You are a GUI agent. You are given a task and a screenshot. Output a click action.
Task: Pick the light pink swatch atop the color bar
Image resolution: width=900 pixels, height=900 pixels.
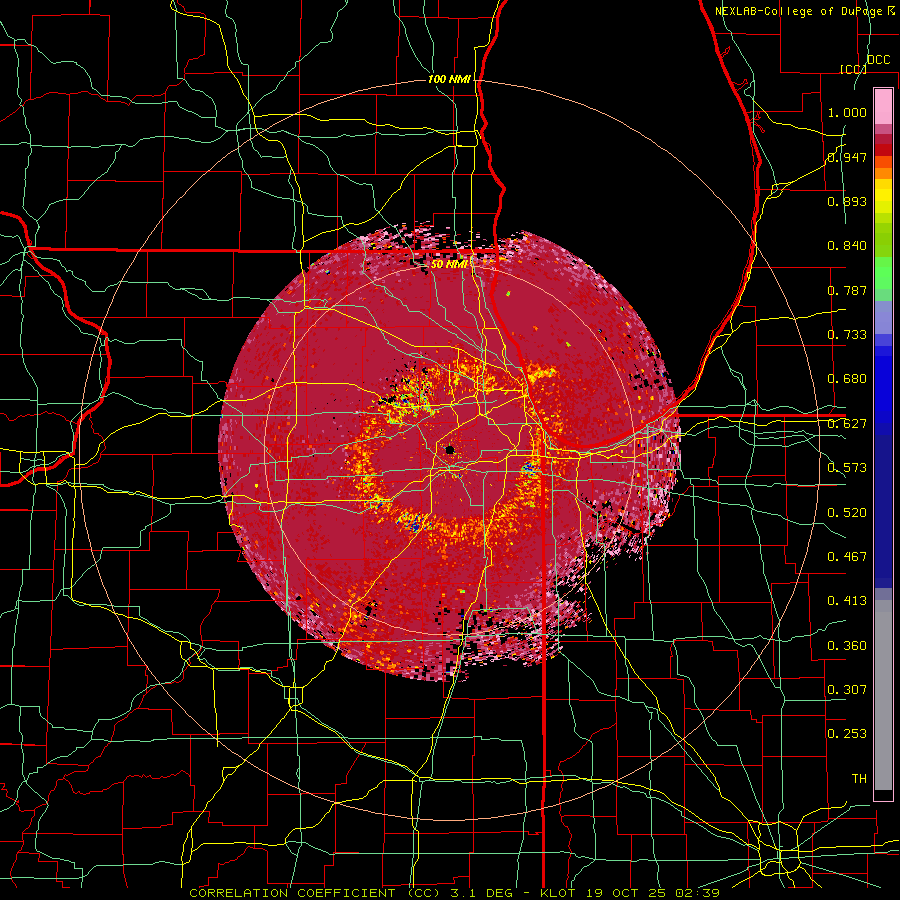(883, 106)
